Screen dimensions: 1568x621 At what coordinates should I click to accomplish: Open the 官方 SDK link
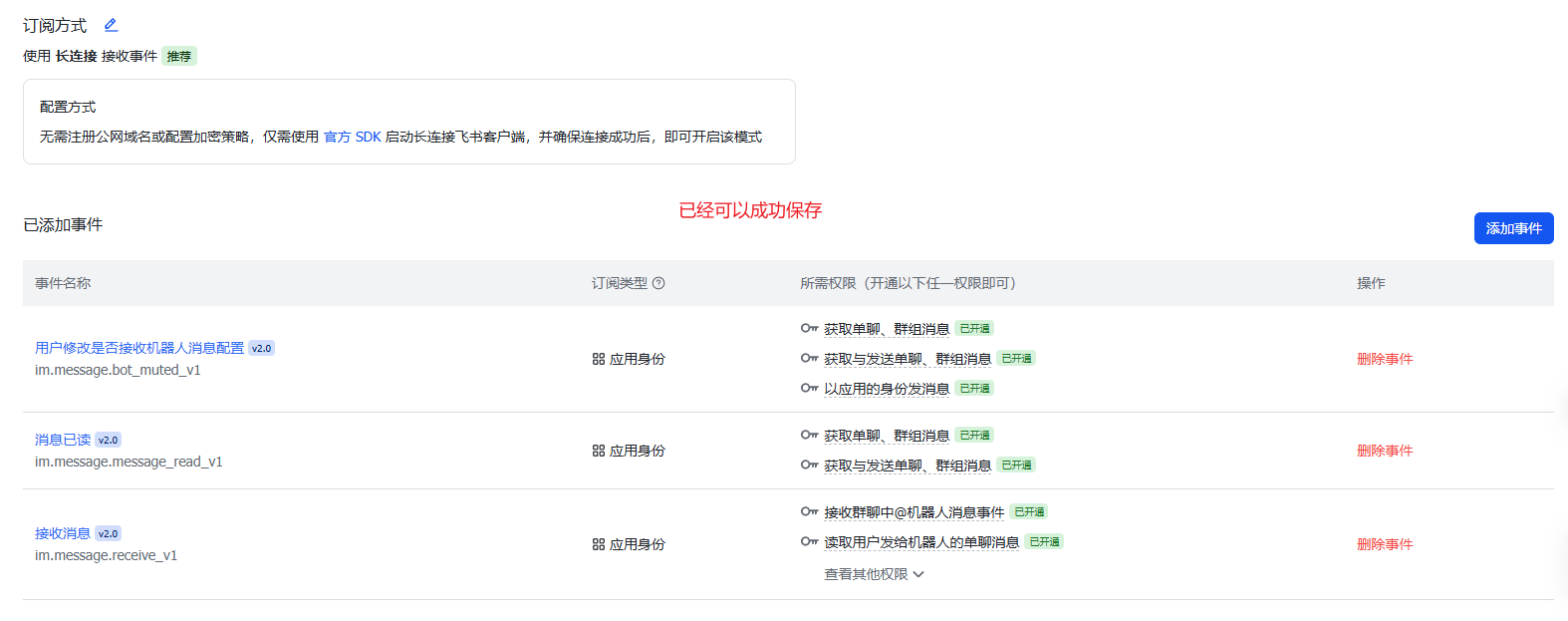click(x=353, y=137)
